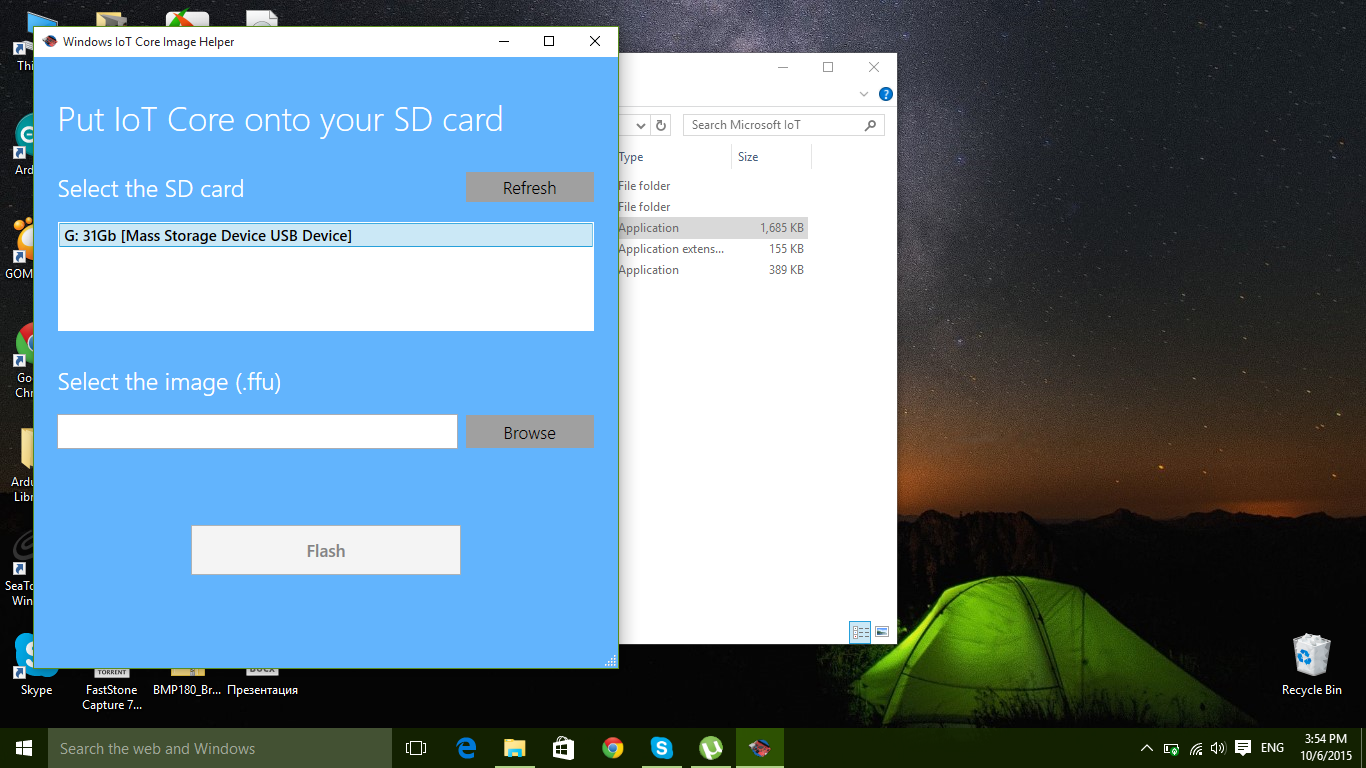Open uTorrent from the taskbar
1366x768 pixels.
coord(711,748)
